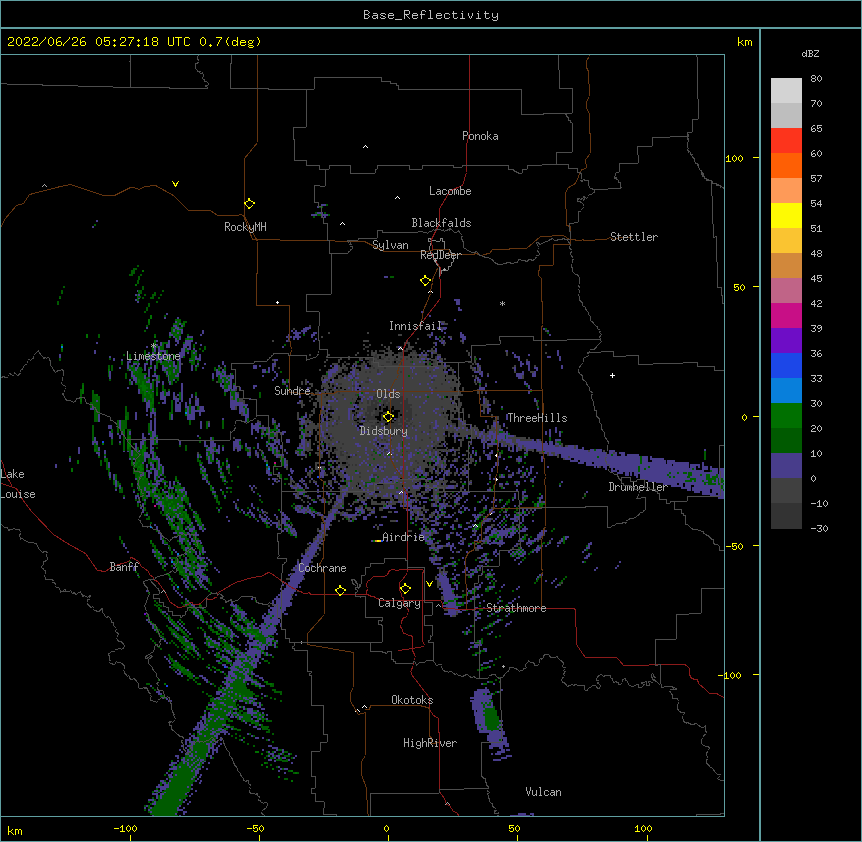Click the RockyMH town label
The image size is (862, 842).
tap(245, 227)
